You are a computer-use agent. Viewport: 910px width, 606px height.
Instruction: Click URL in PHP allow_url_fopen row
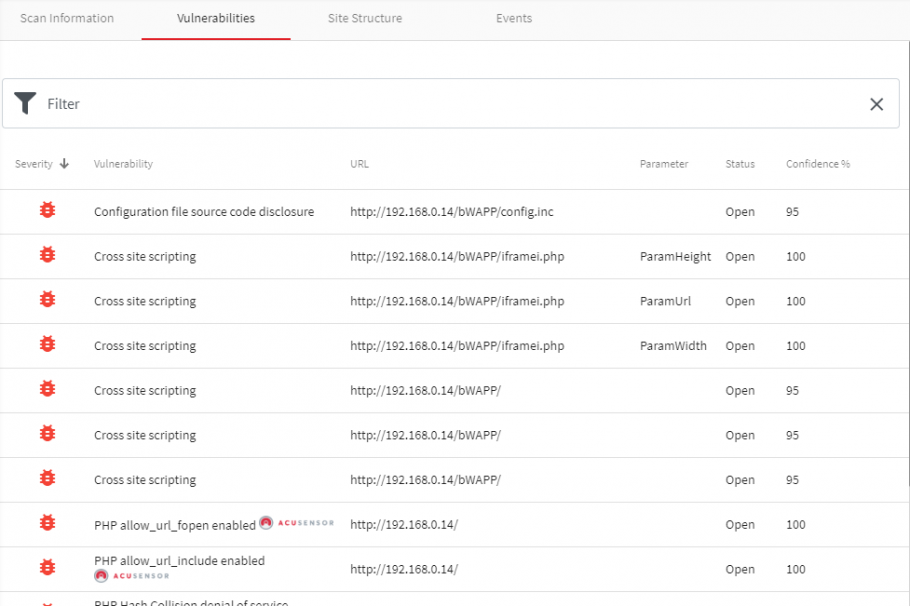[x=404, y=525]
